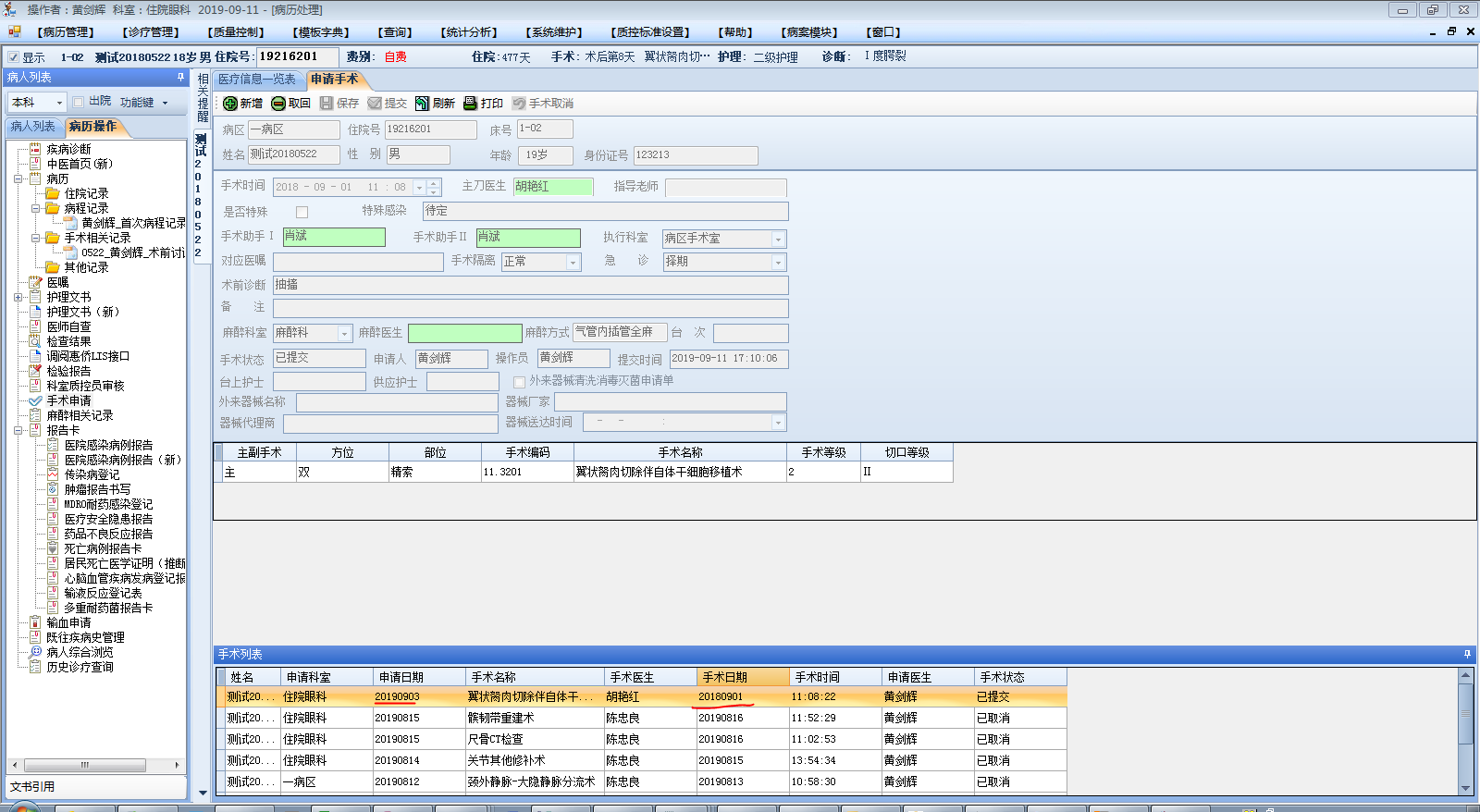Click the 肿瘤报告书写 icon

click(53, 489)
